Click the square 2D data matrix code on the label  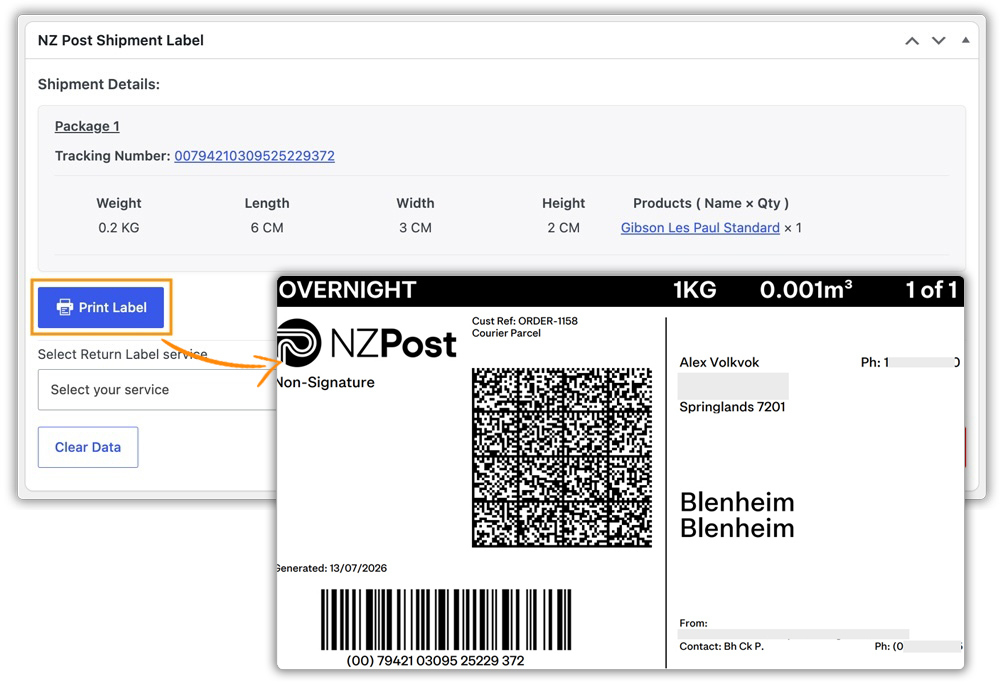(562, 457)
